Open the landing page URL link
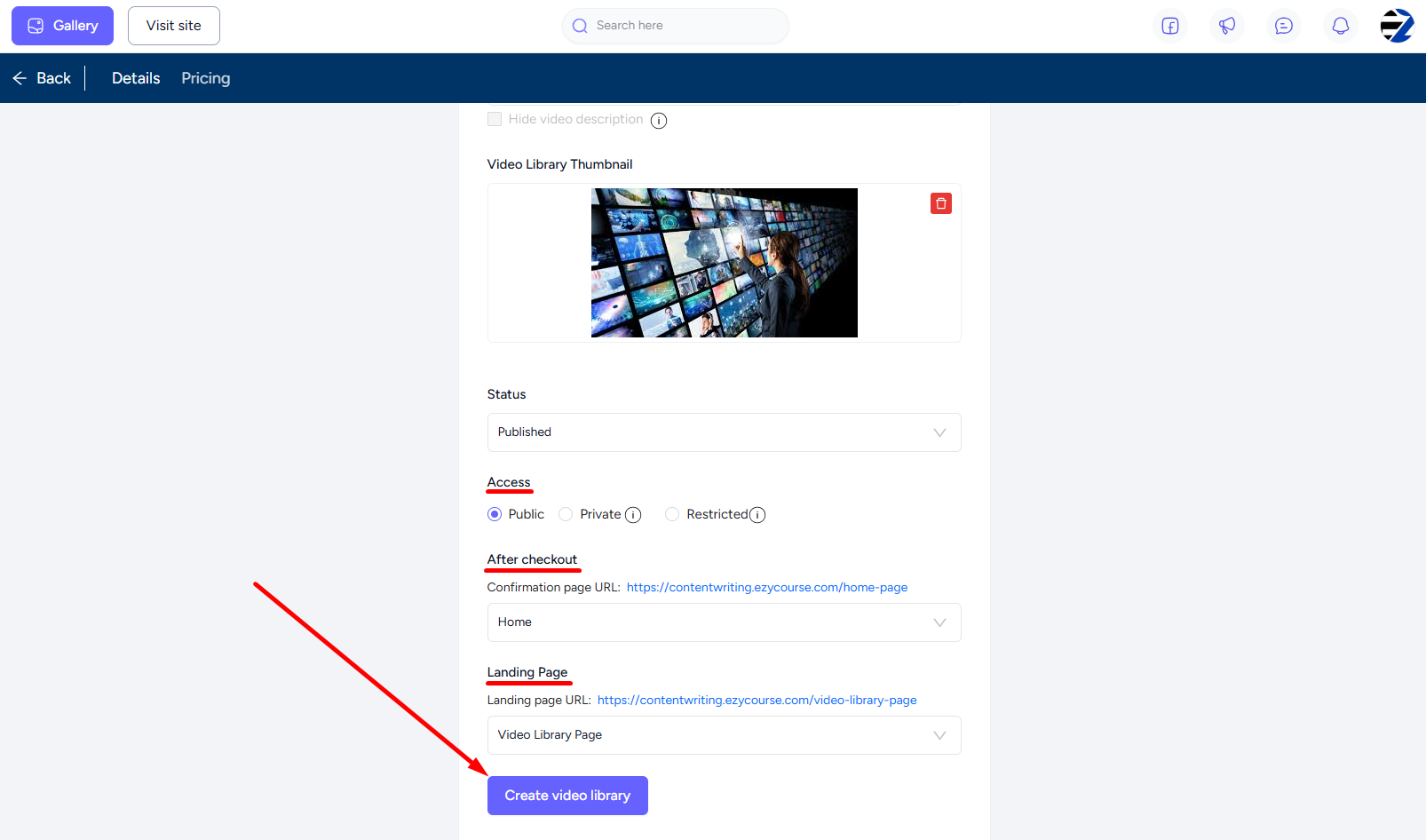The width and height of the screenshot is (1426, 840). click(x=757, y=700)
